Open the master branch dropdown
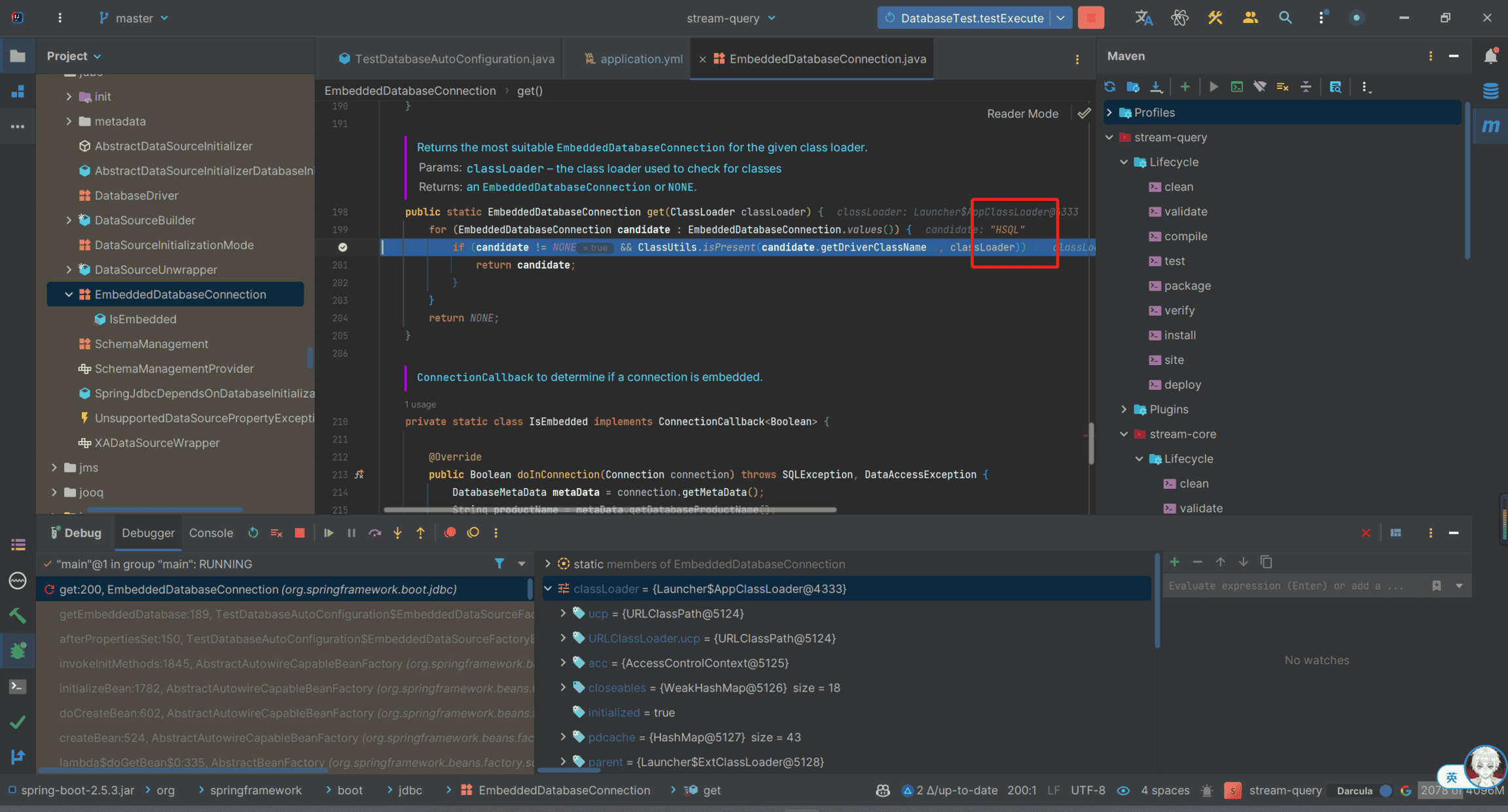1508x812 pixels. (134, 18)
